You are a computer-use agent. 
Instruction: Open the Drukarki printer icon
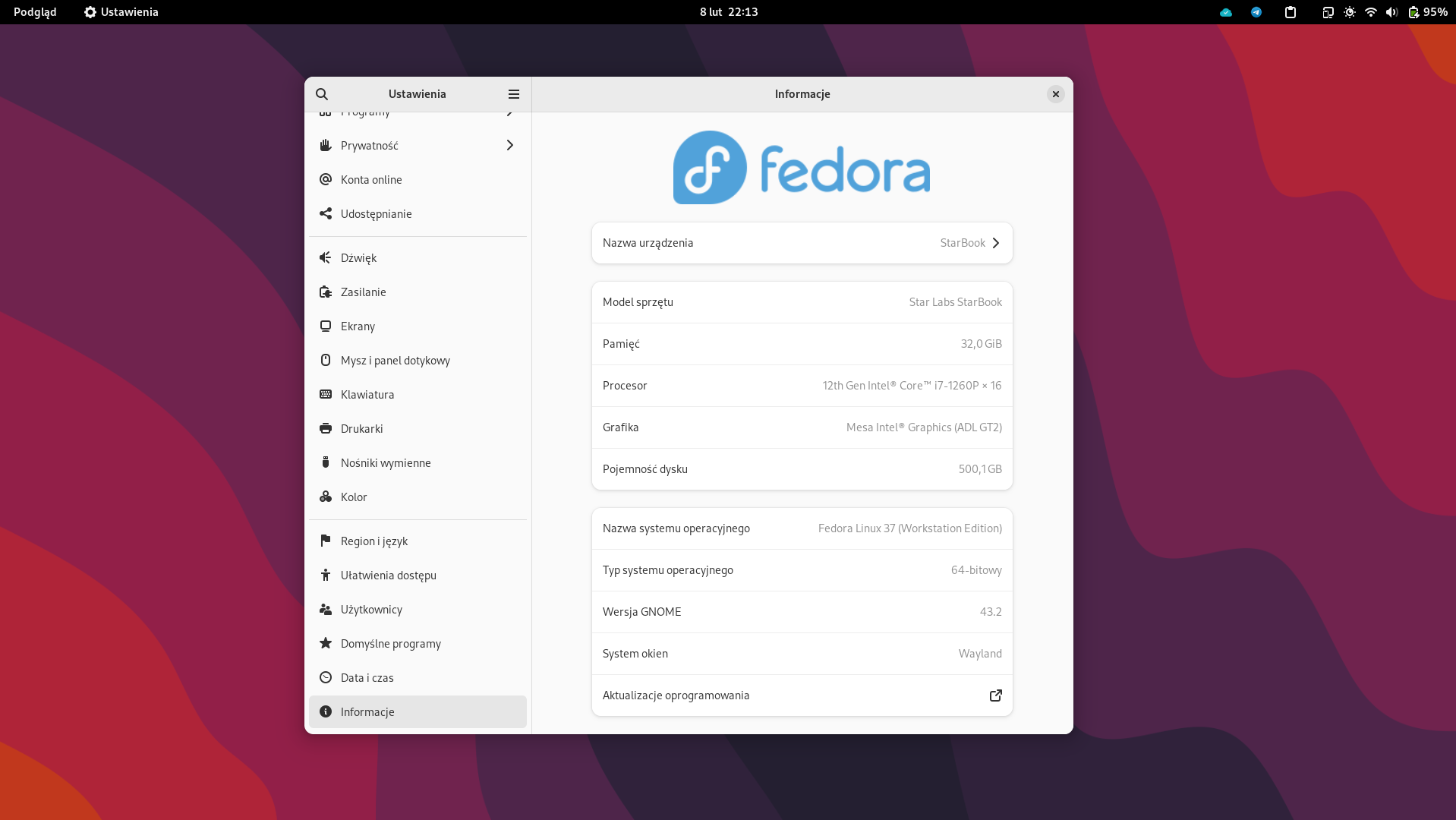click(x=326, y=428)
